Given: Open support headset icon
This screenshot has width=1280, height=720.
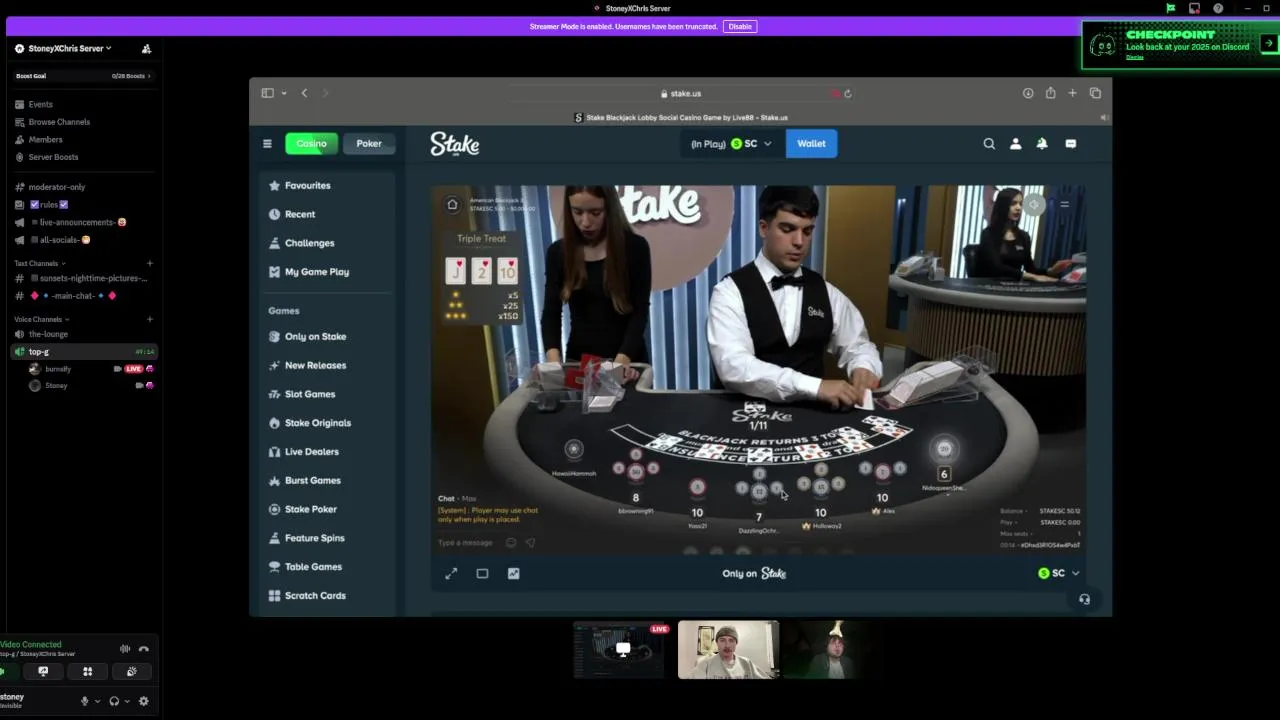Looking at the screenshot, I should pyautogui.click(x=1084, y=599).
